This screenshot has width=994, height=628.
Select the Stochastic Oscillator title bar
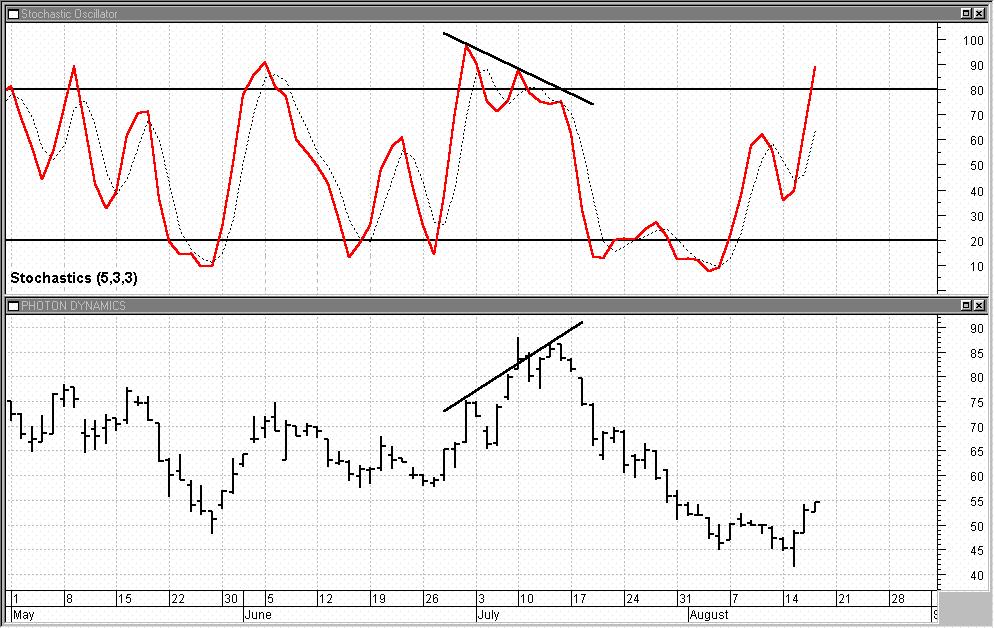coord(496,13)
